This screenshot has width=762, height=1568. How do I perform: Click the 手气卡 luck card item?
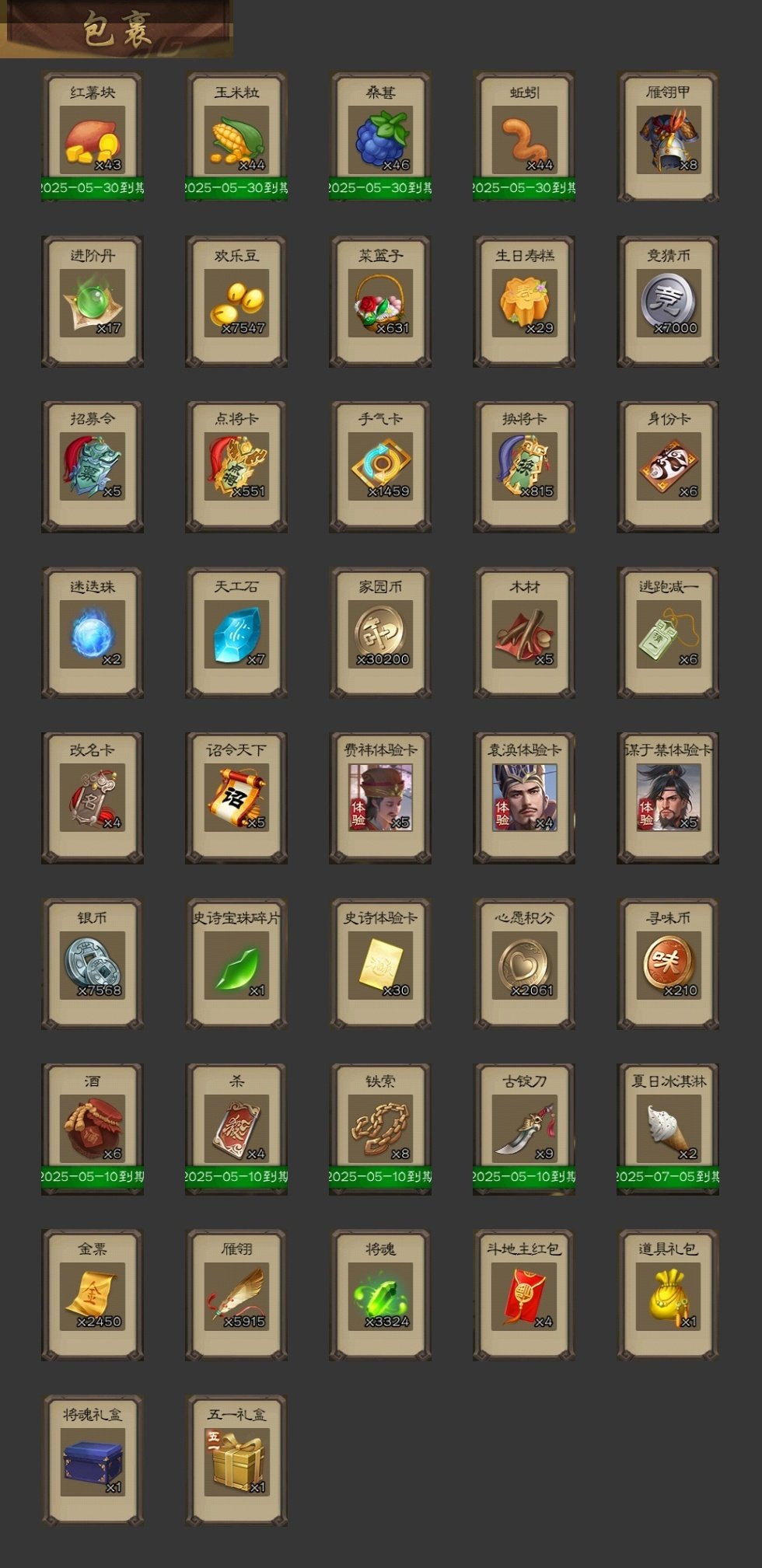click(380, 466)
